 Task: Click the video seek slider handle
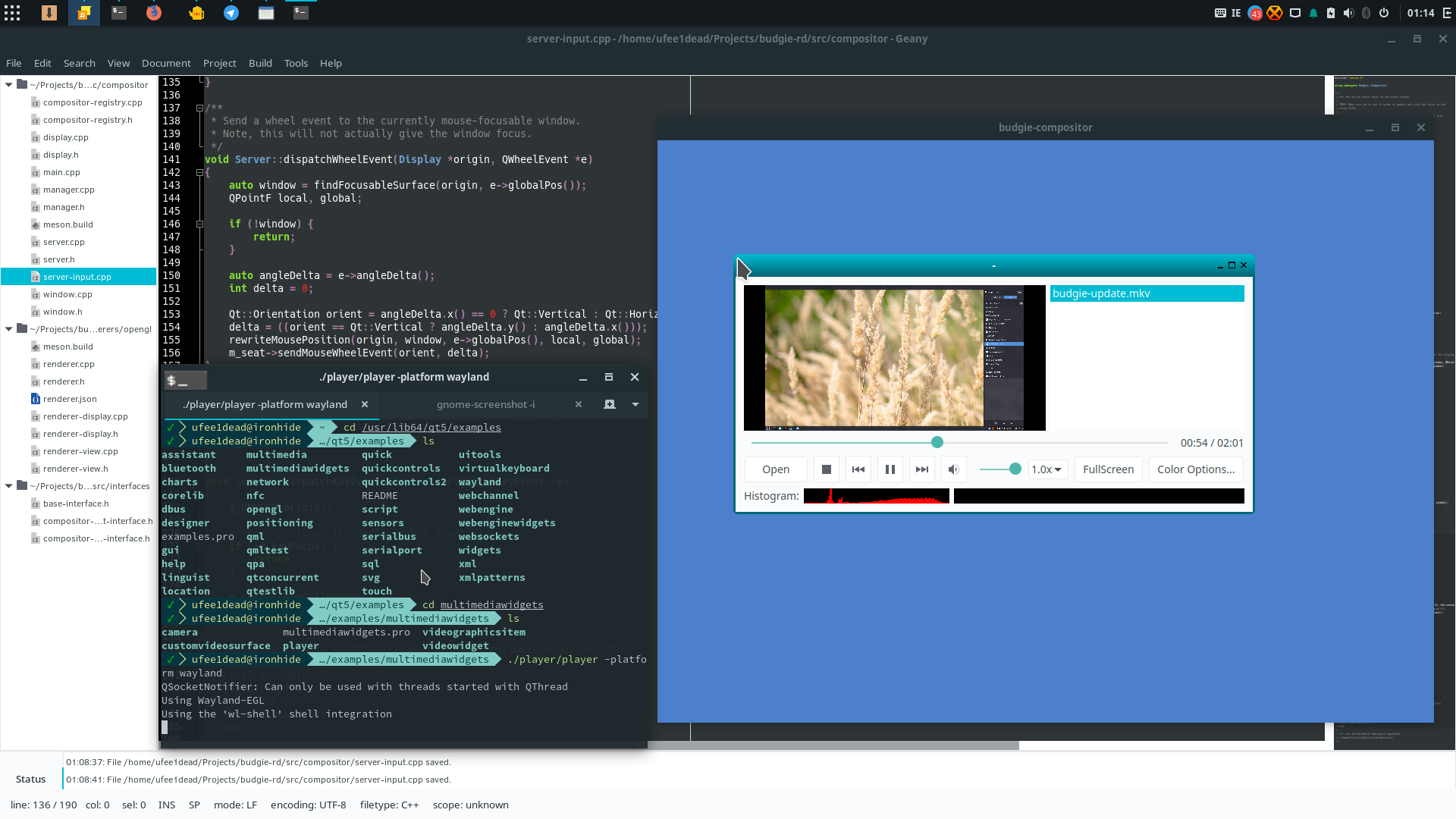point(937,442)
